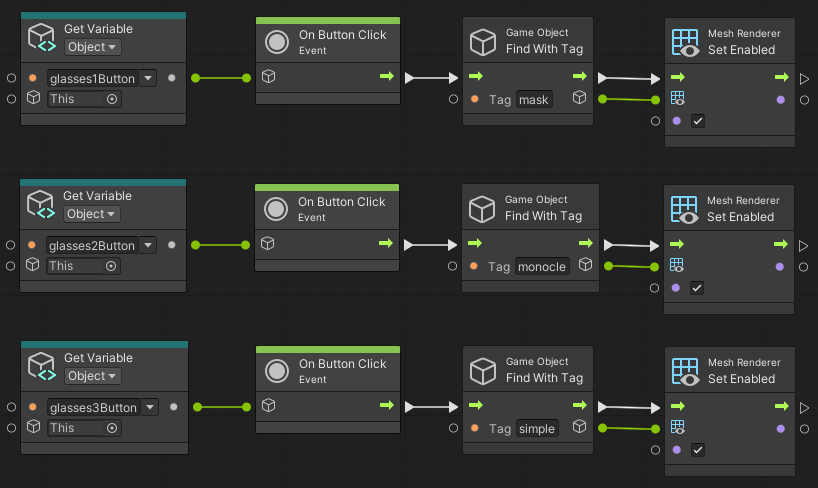Click value output port of glasses1Button node

172,78
